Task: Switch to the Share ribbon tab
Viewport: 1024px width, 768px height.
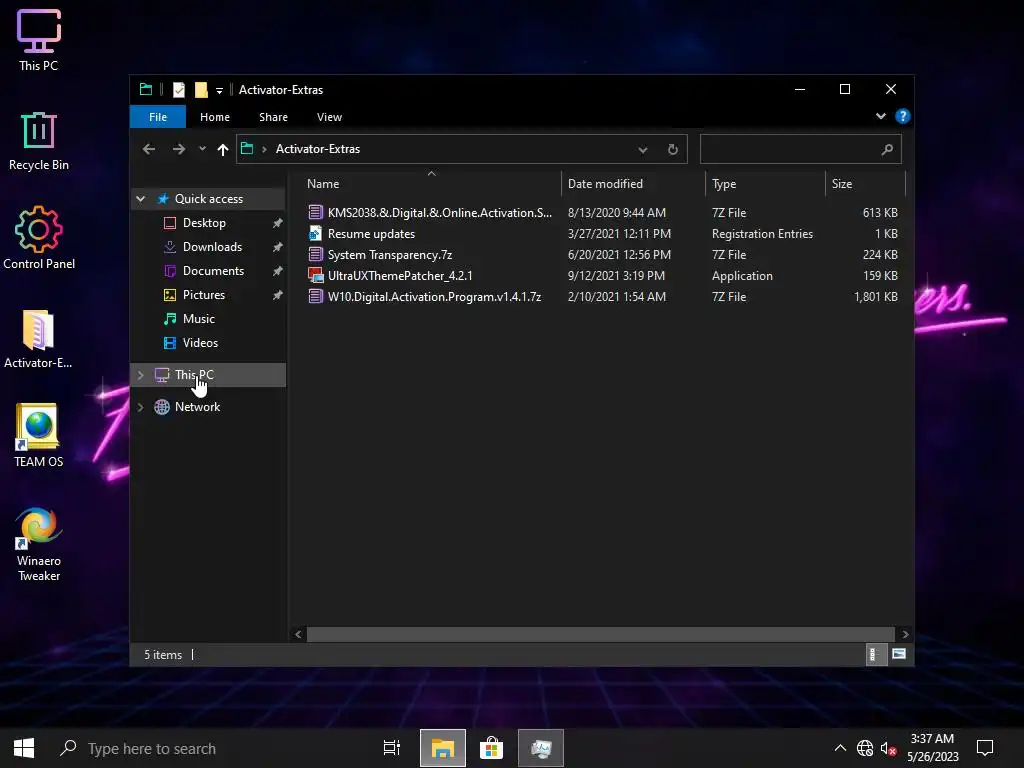Action: click(x=273, y=117)
